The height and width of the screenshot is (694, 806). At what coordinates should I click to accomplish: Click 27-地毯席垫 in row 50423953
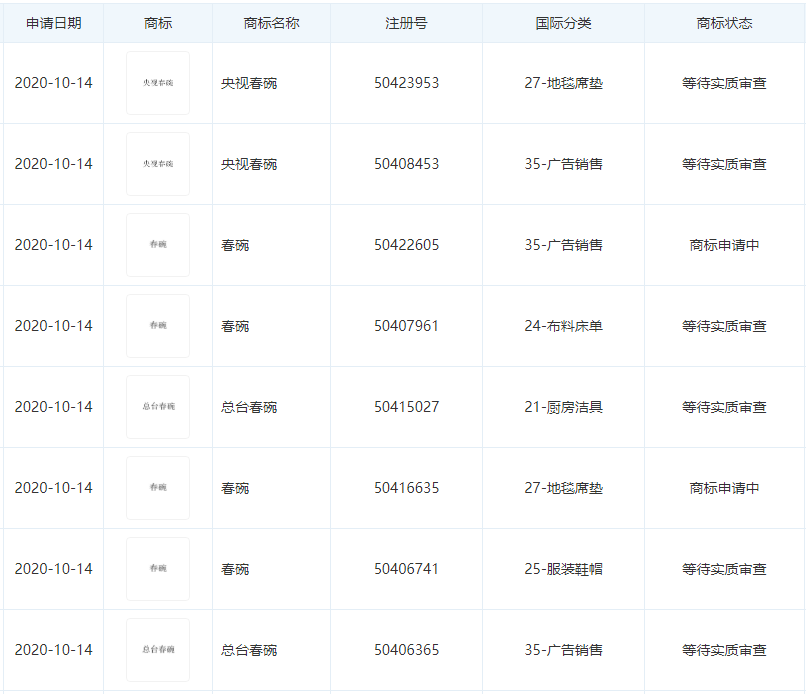click(563, 83)
